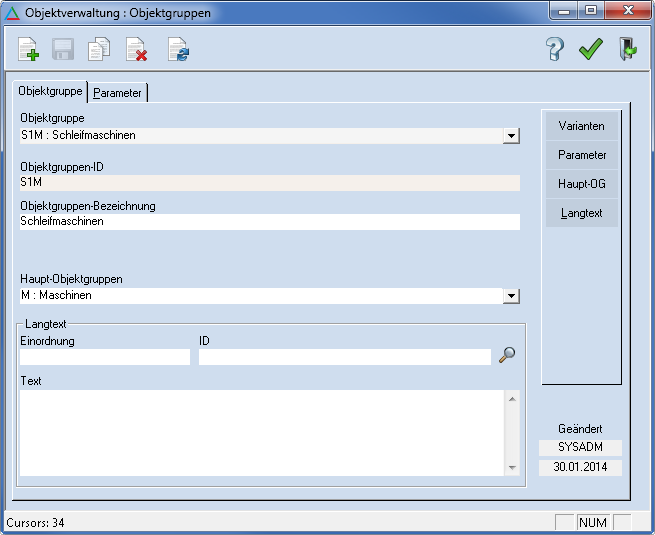Click the Delete record icon with red X
This screenshot has height=535, width=655.
click(136, 49)
